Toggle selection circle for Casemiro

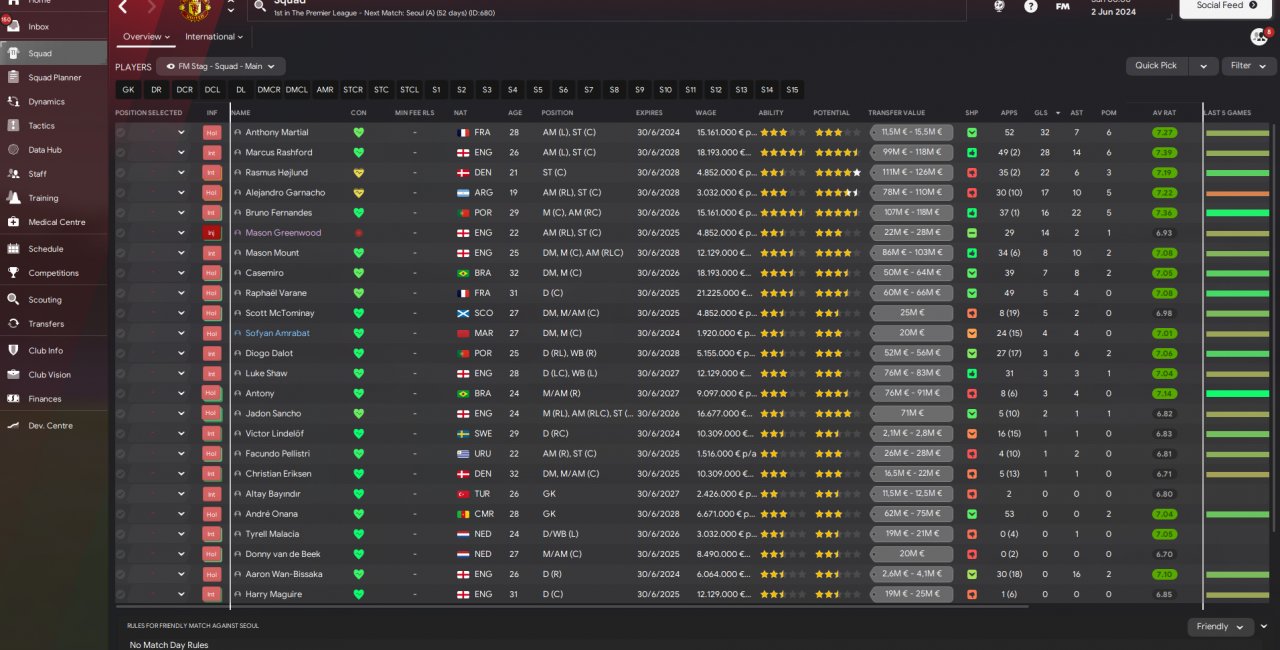[121, 273]
